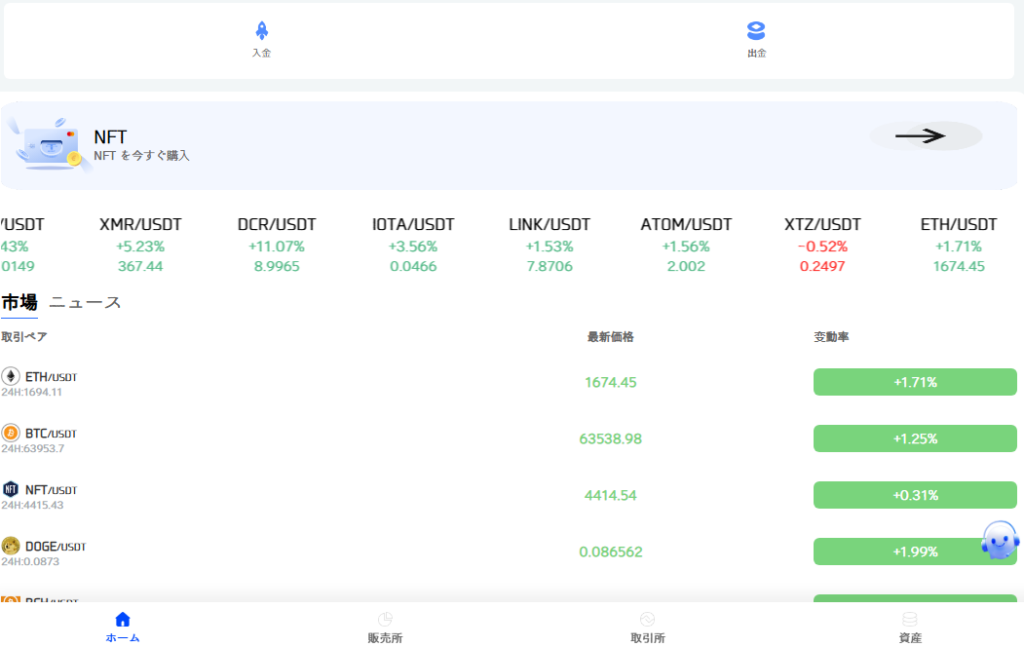The height and width of the screenshot is (647, 1024).
Task: Click the +1.25% BTC change button
Action: (x=915, y=439)
